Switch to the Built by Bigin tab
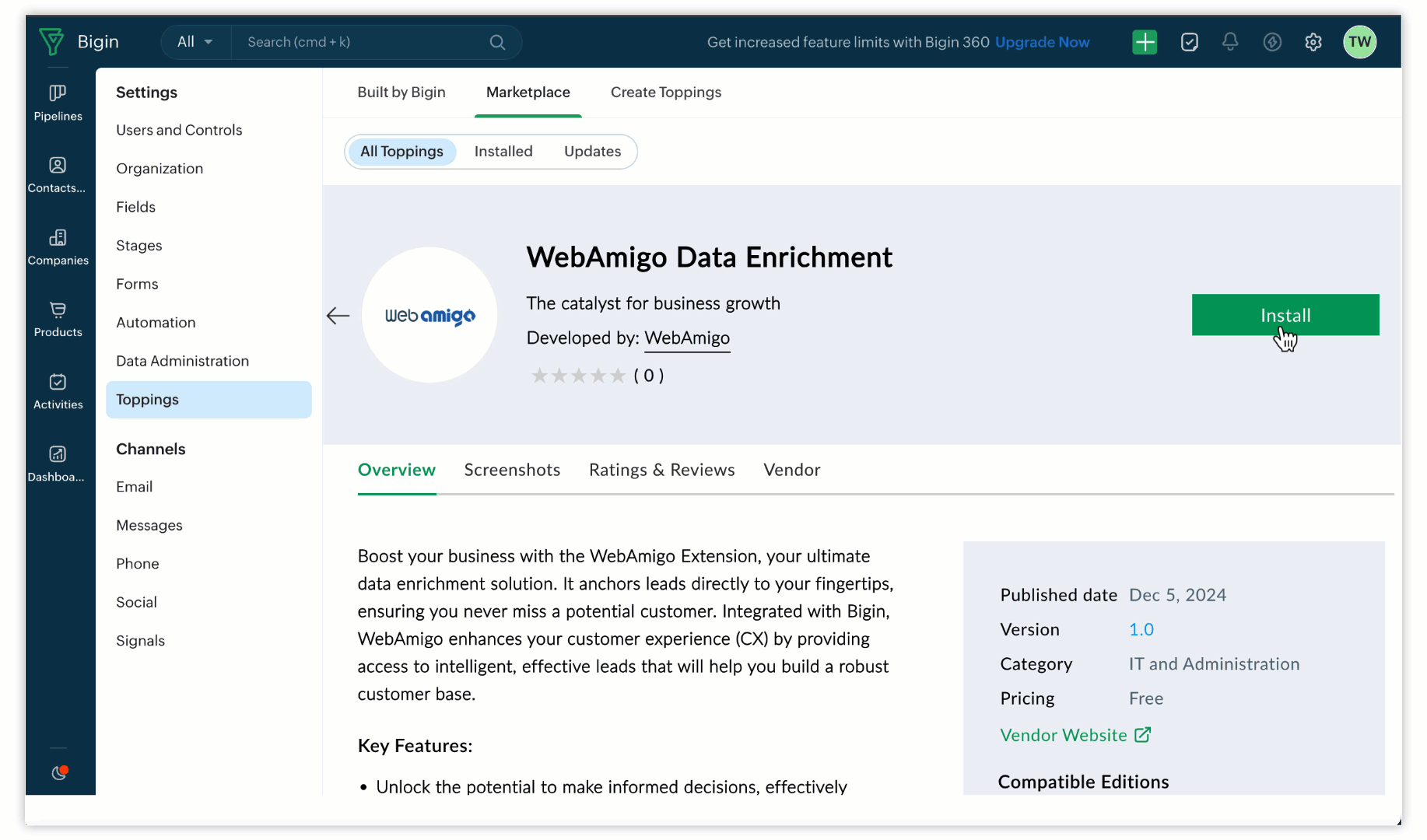 coord(401,93)
